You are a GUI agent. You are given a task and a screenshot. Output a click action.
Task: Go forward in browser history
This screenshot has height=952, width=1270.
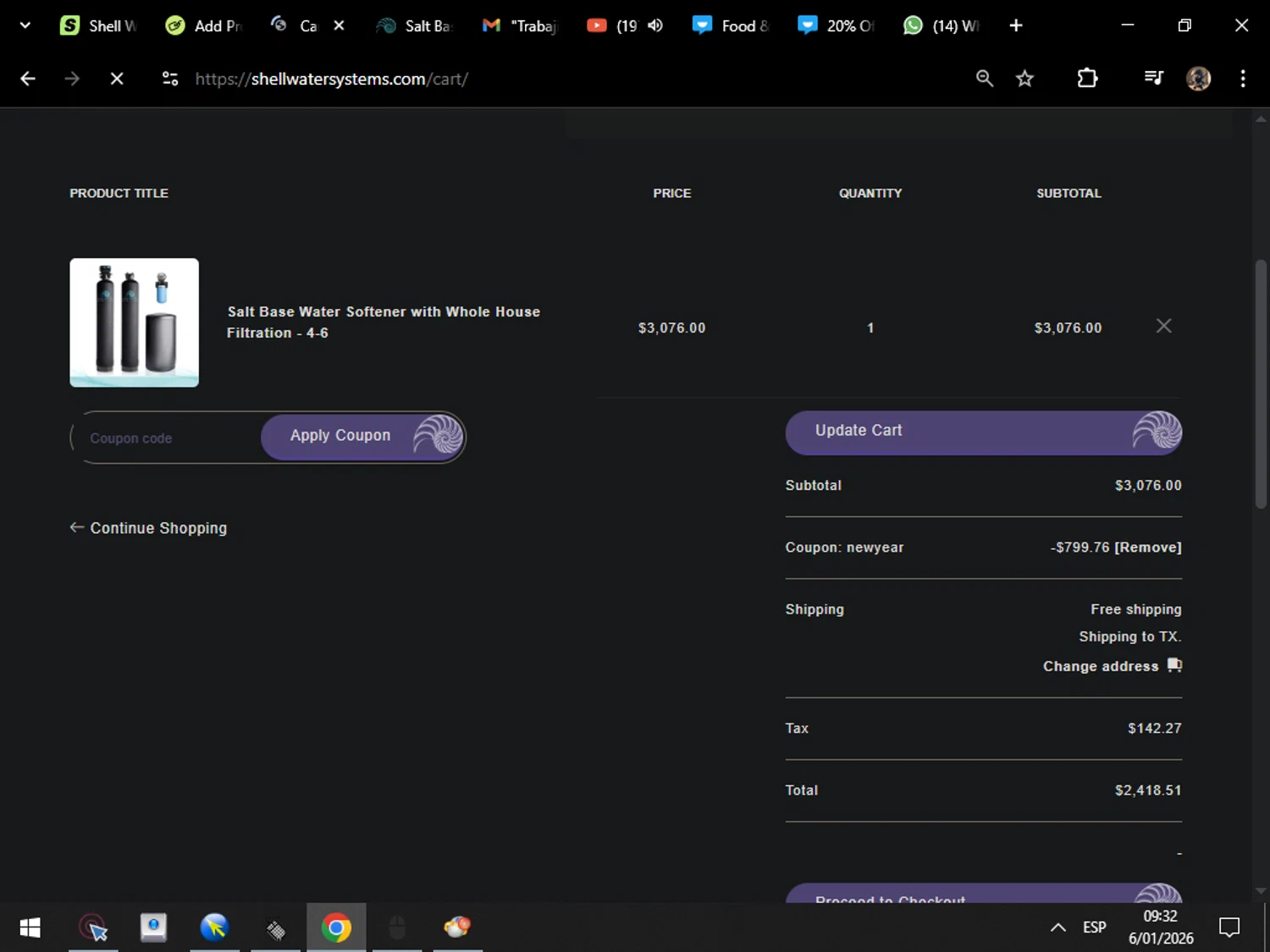[72, 79]
